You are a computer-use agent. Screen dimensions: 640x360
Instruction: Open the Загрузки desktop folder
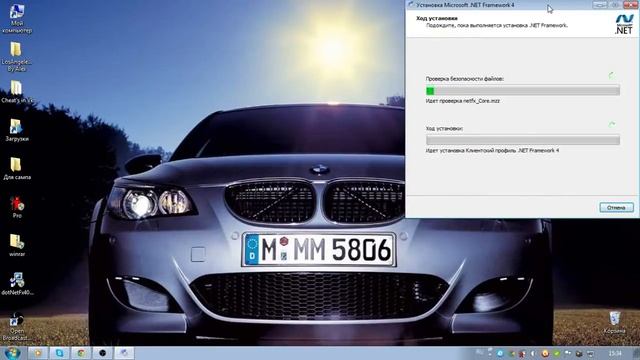pos(16,130)
